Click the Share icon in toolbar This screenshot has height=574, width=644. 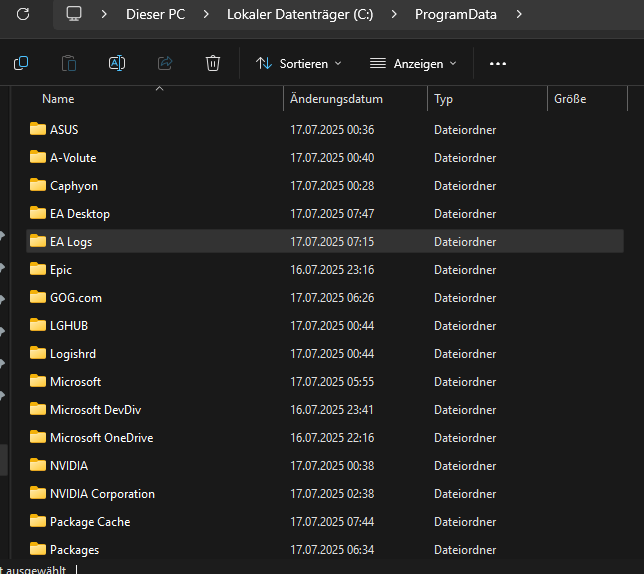[165, 64]
